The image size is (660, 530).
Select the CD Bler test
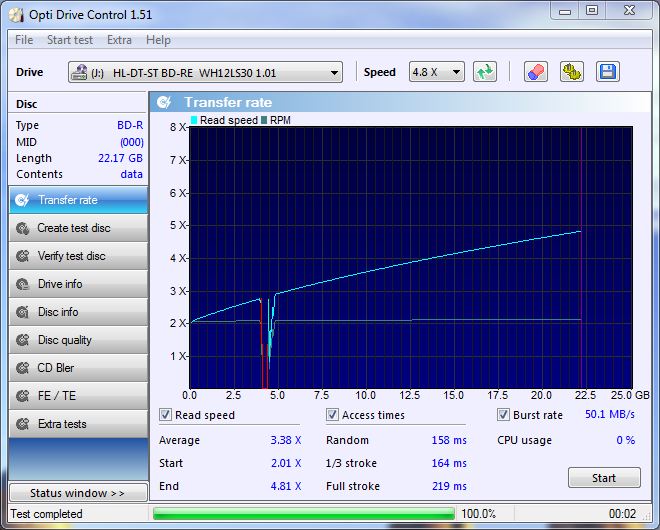click(x=78, y=368)
